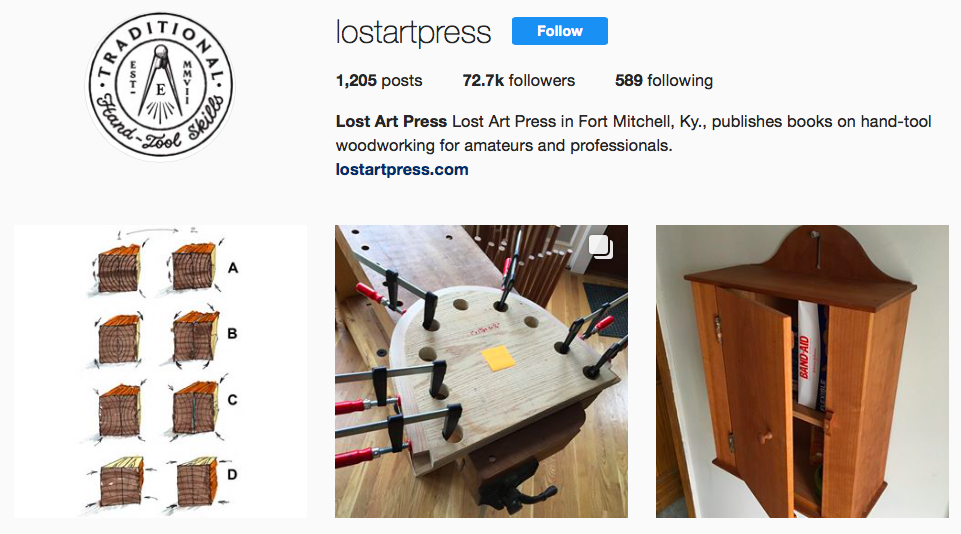
Task: Open the cherry wall cabinet post
Action: [x=802, y=372]
